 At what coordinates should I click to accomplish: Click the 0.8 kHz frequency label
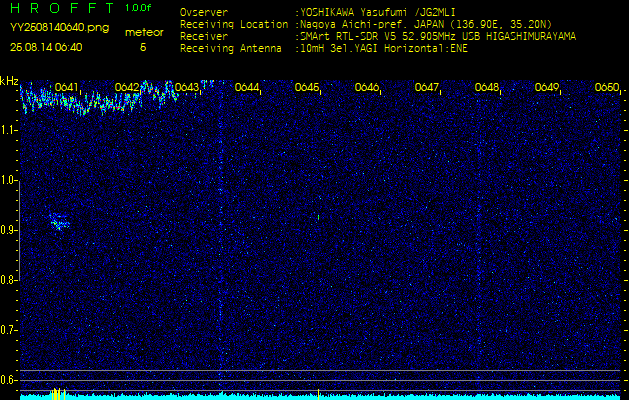tap(9, 280)
